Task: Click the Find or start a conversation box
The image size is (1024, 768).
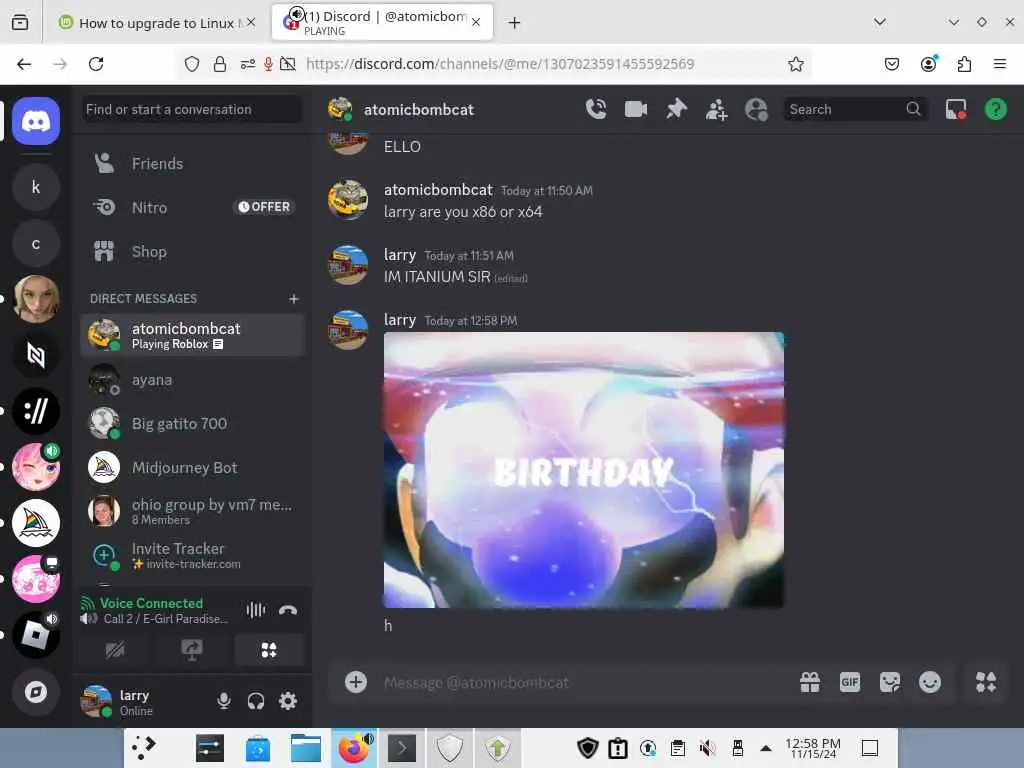Action: point(192,109)
